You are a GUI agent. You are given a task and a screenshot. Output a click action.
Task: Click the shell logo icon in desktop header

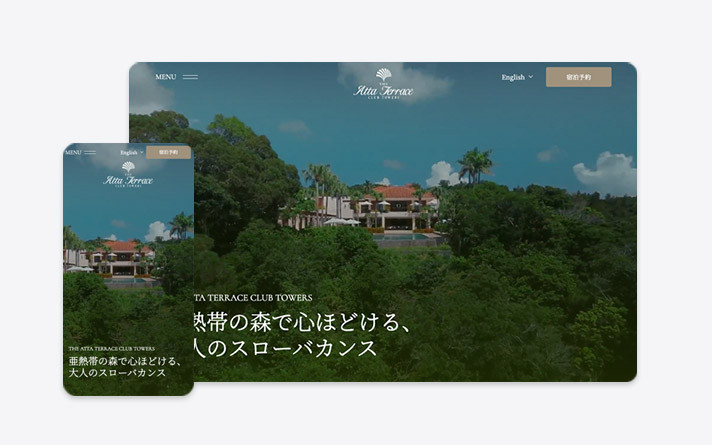click(x=383, y=74)
